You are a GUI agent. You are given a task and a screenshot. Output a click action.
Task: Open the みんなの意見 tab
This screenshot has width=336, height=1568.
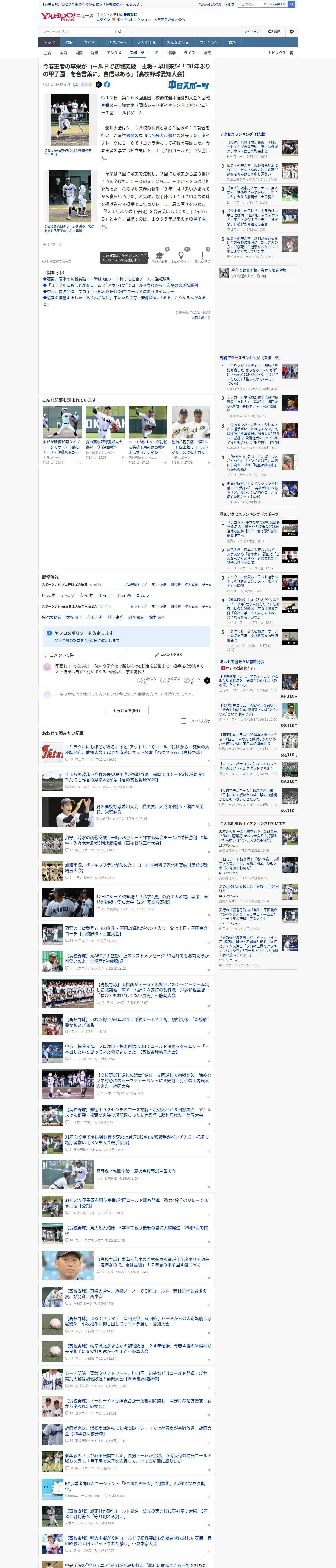[178, 43]
